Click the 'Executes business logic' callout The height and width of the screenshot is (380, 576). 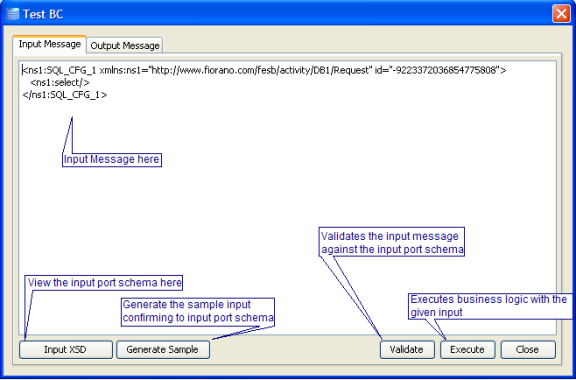[490, 306]
